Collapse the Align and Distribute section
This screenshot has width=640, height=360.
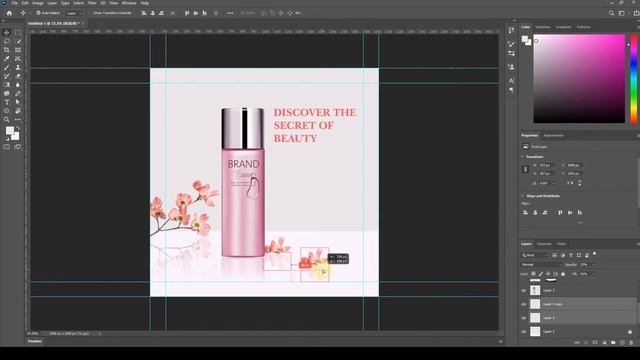coord(523,196)
